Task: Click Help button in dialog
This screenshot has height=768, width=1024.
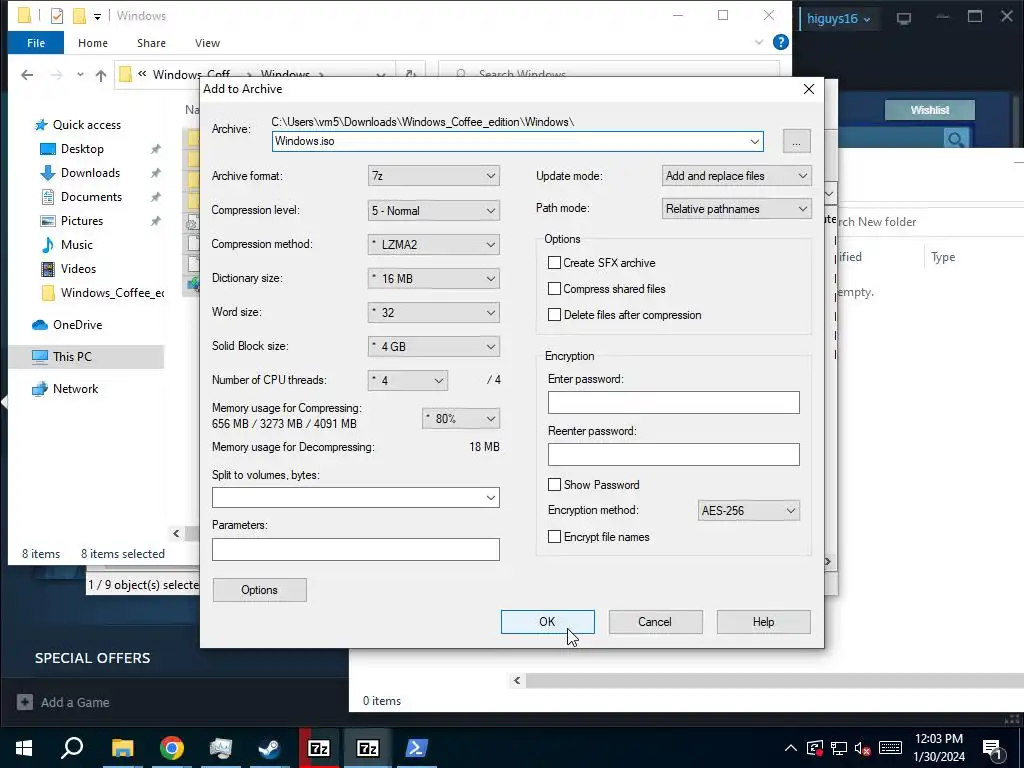Action: (x=763, y=622)
